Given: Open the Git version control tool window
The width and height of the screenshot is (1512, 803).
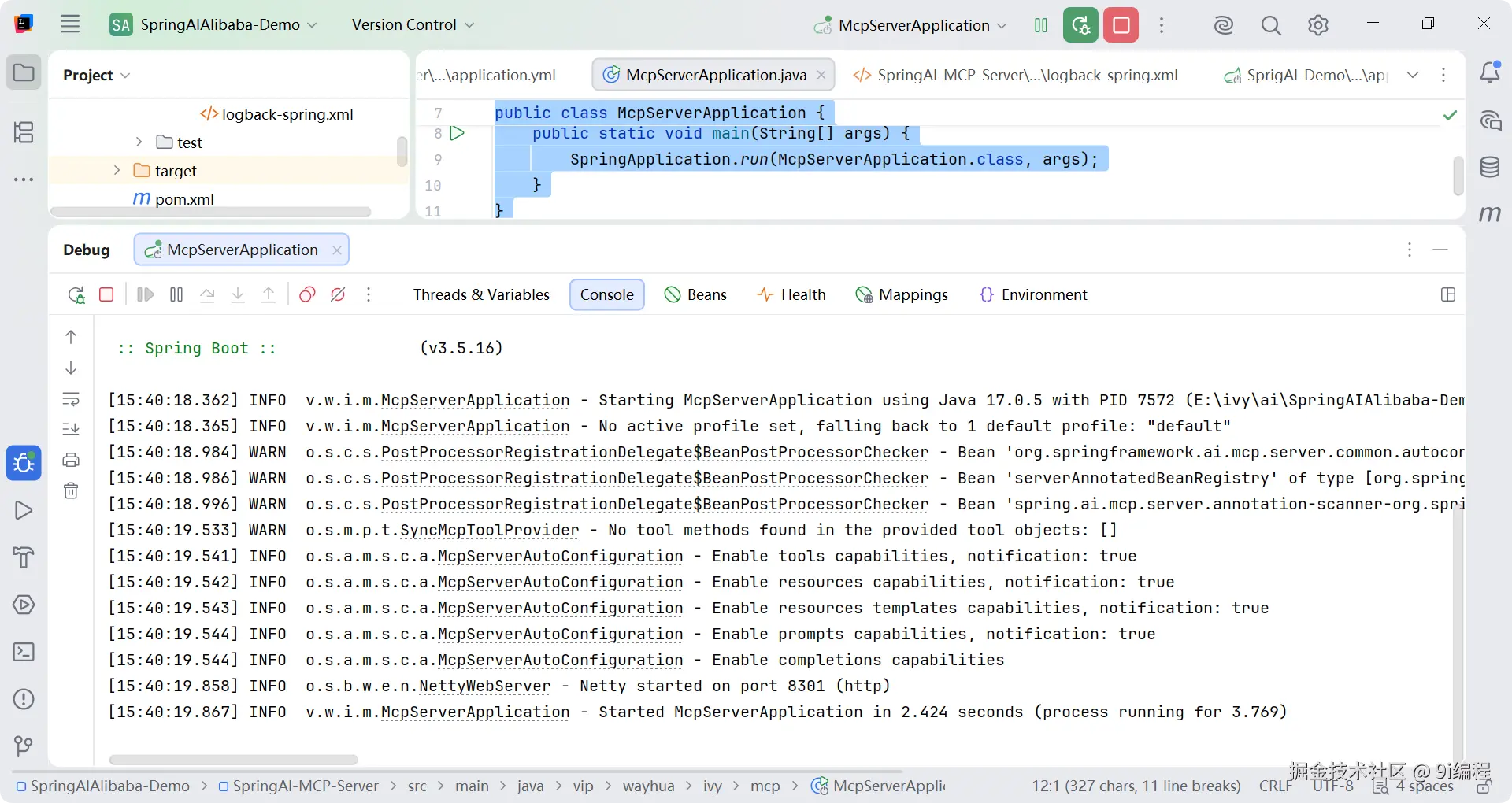Looking at the screenshot, I should [24, 746].
